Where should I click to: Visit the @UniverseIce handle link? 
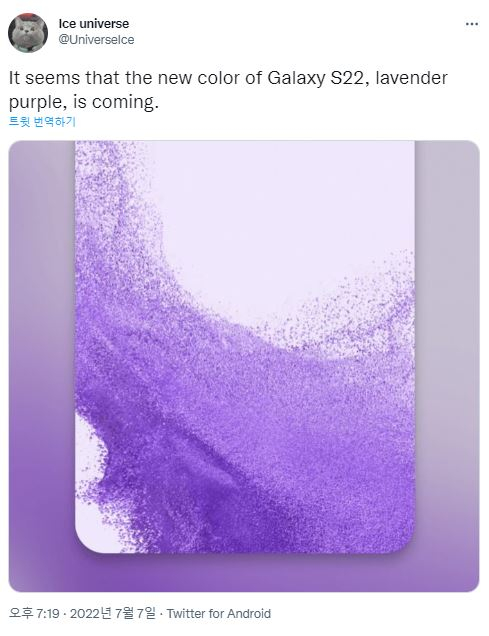click(96, 40)
